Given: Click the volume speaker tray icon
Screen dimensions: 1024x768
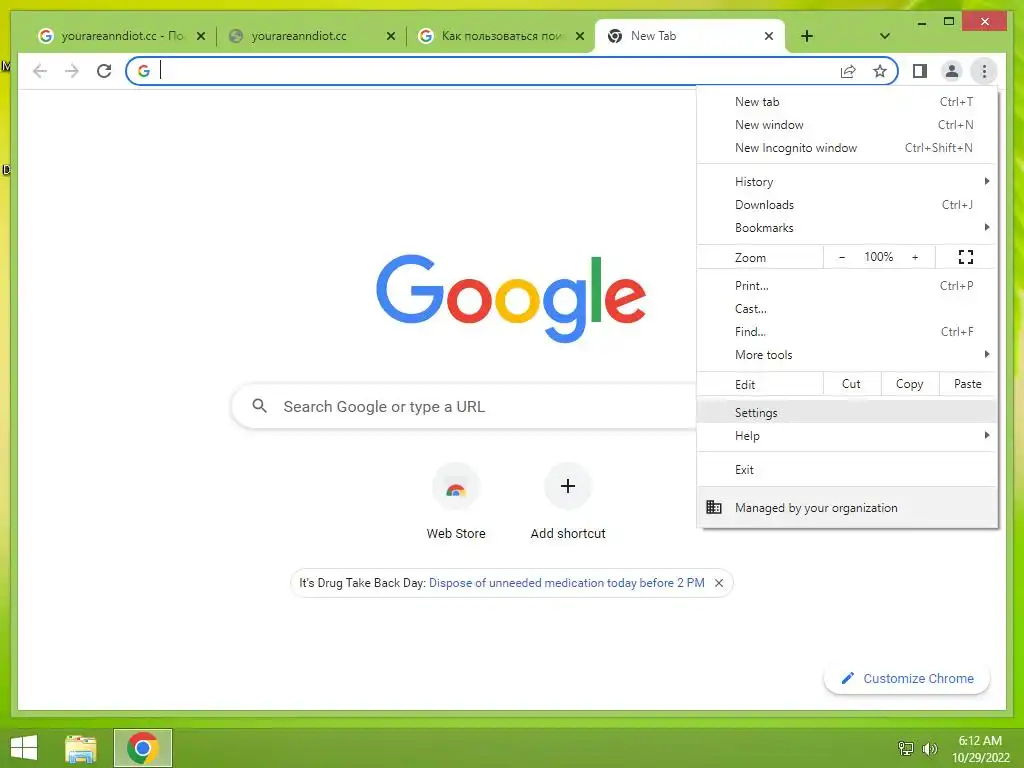Looking at the screenshot, I should tap(929, 748).
